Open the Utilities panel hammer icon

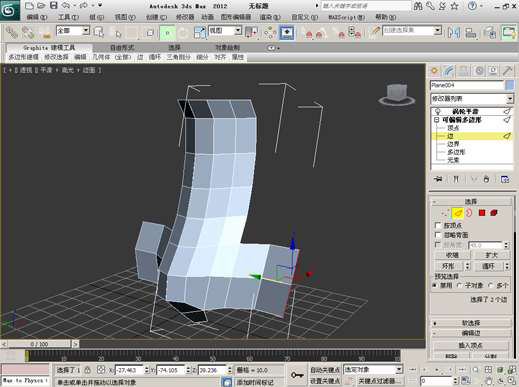(508, 70)
